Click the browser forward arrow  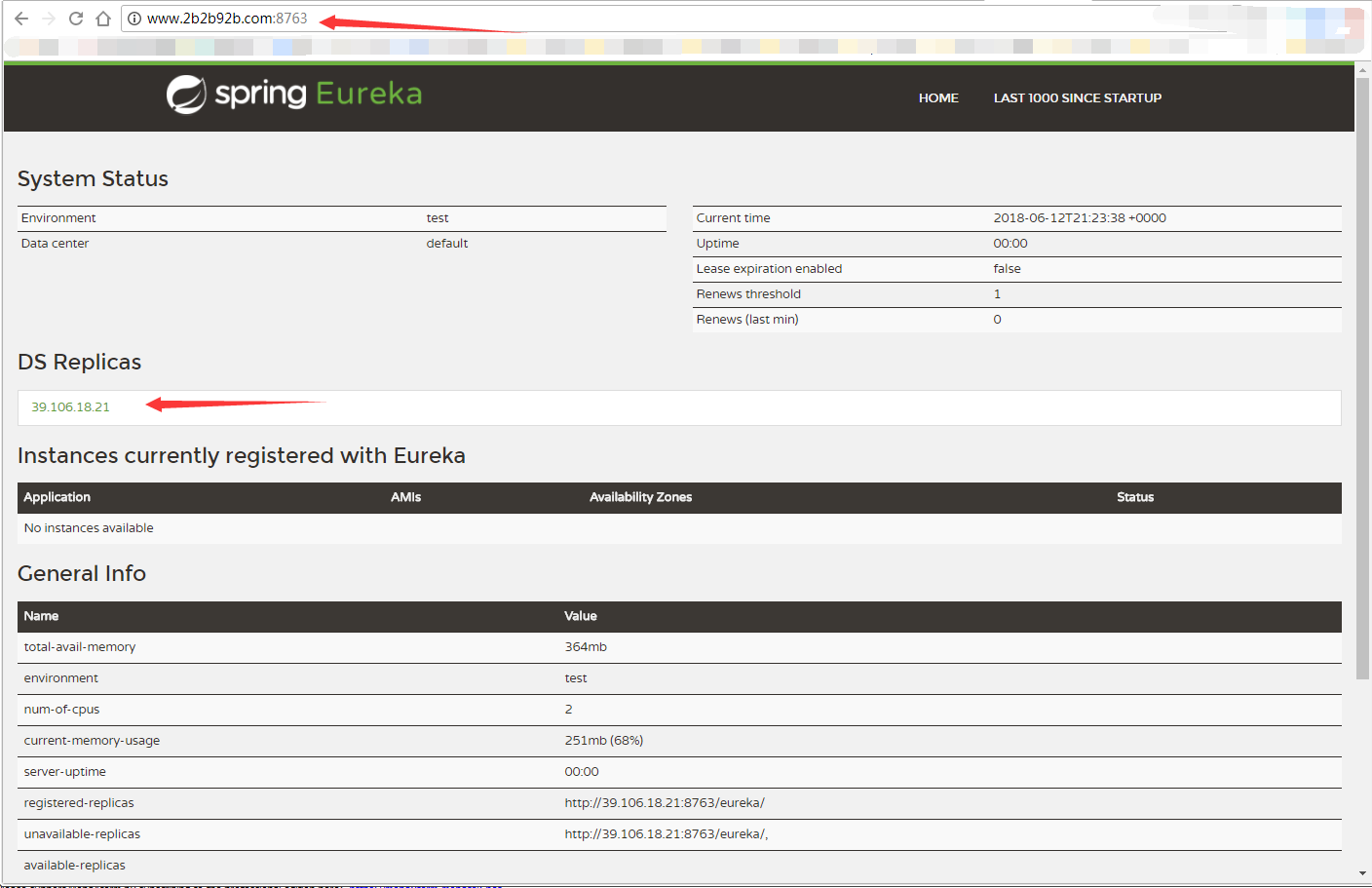pos(49,19)
